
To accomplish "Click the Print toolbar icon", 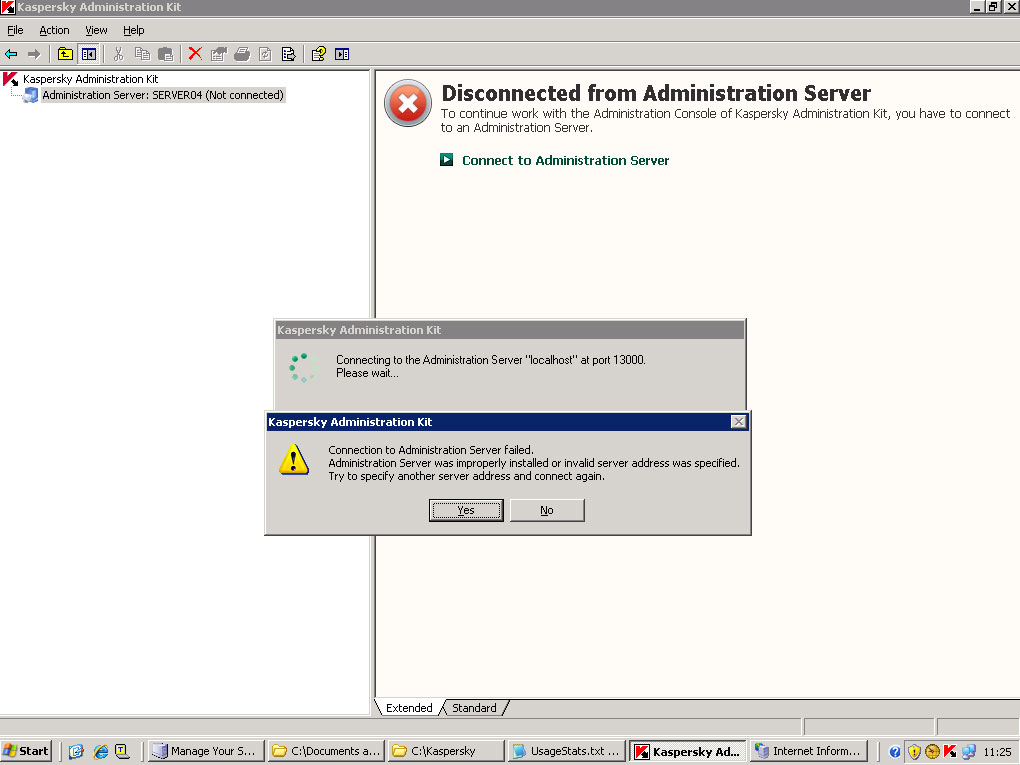I will coord(242,54).
